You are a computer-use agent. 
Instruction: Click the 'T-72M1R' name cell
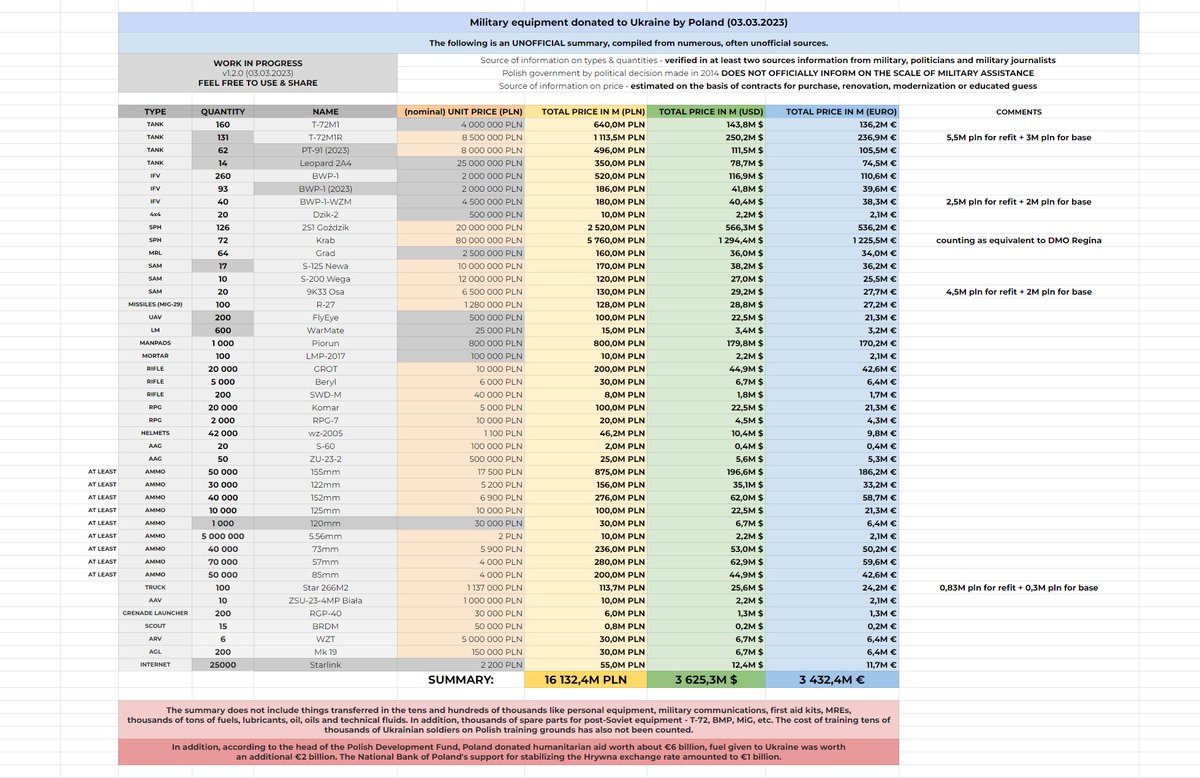325,137
